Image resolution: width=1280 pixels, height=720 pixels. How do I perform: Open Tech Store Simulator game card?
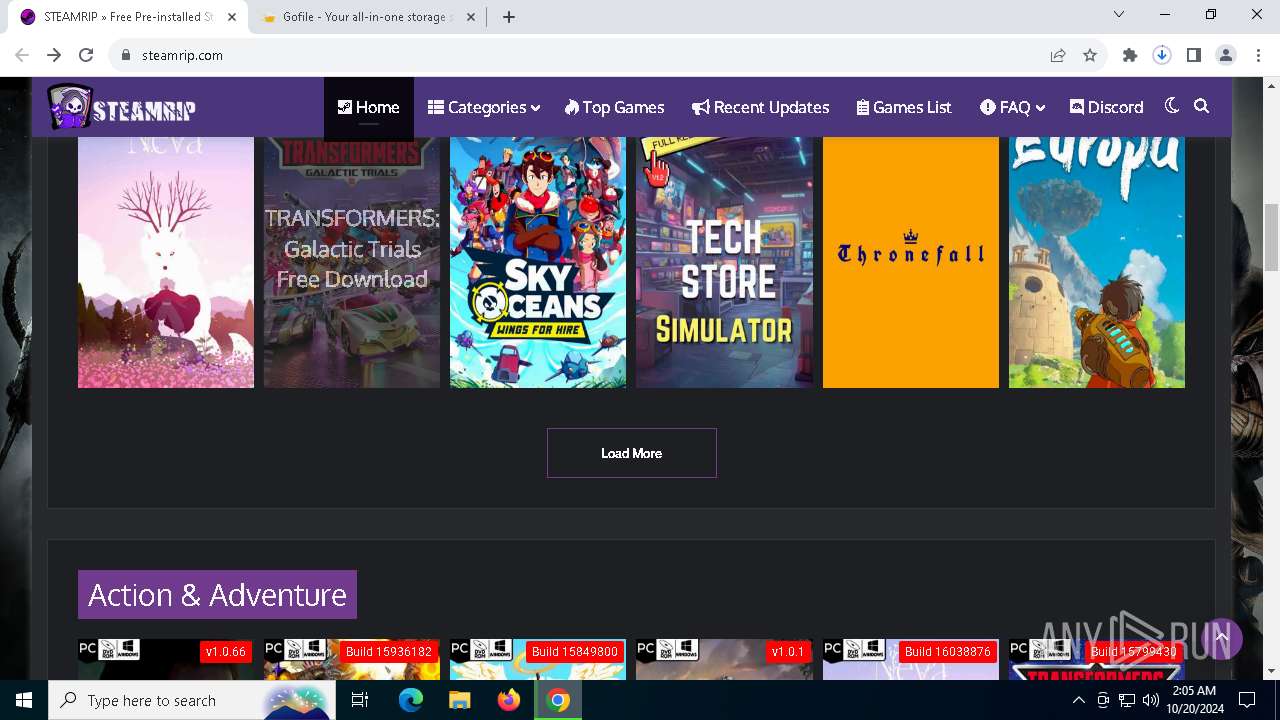pos(724,262)
